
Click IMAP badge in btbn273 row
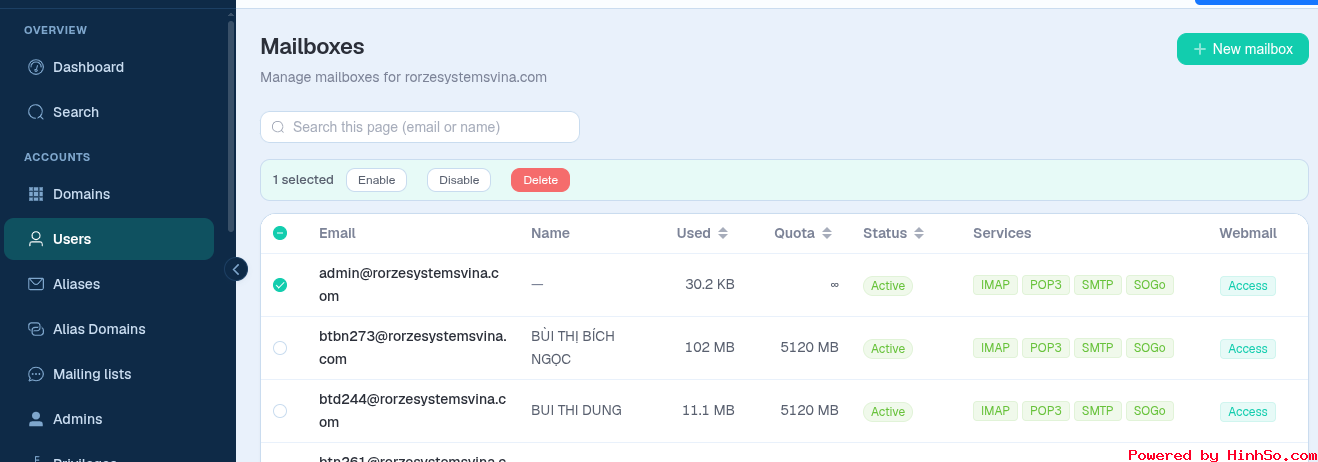pyautogui.click(x=995, y=348)
